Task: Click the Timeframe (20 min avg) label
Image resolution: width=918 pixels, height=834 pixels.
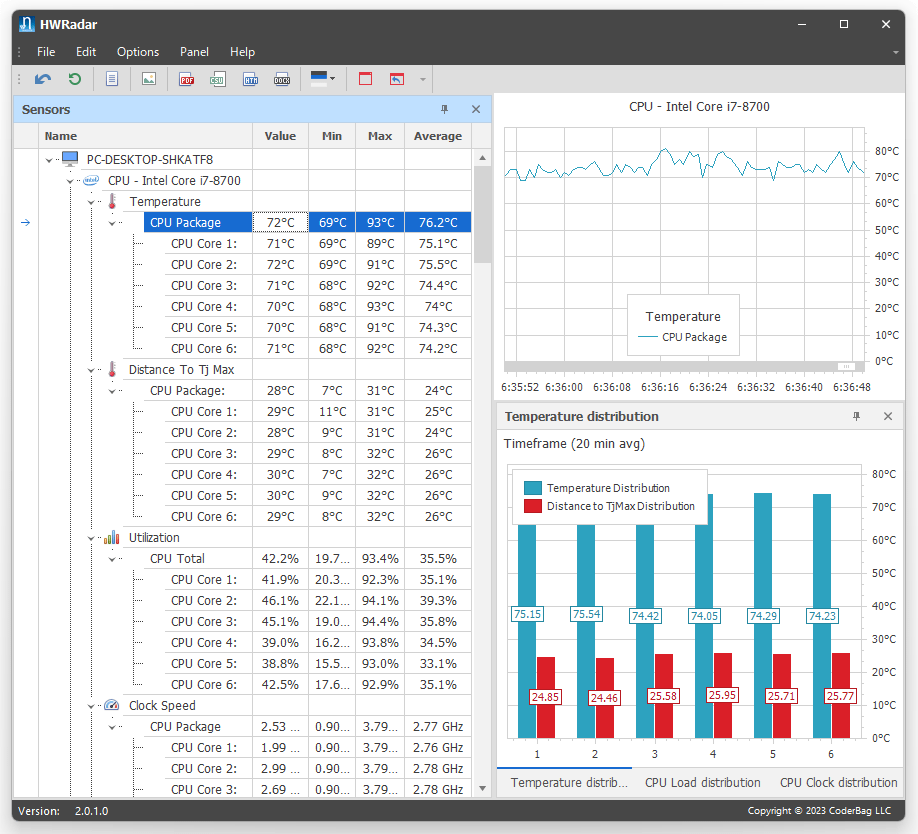Action: 574,444
